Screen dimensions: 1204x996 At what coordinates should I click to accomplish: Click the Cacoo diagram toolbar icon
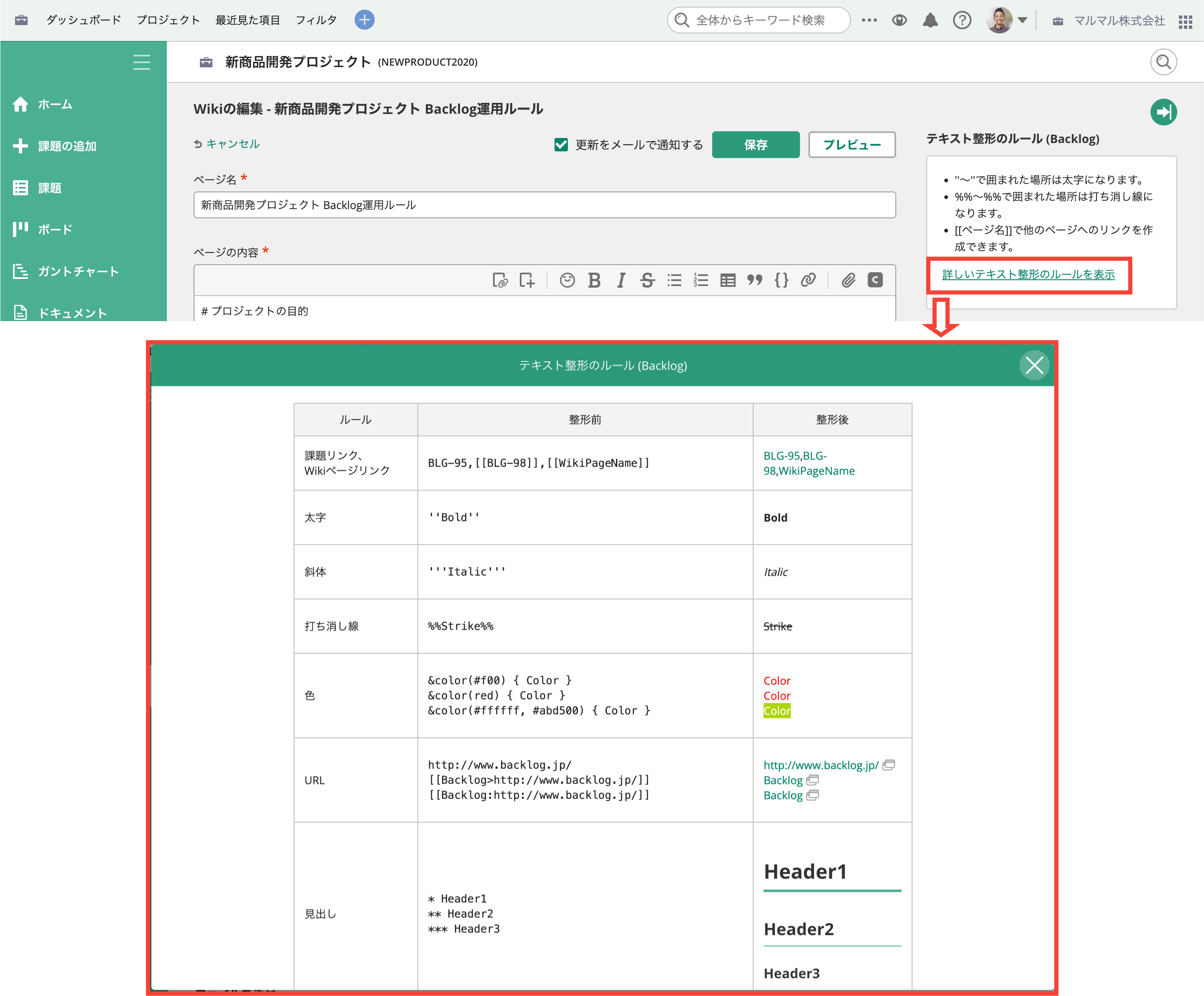(875, 280)
